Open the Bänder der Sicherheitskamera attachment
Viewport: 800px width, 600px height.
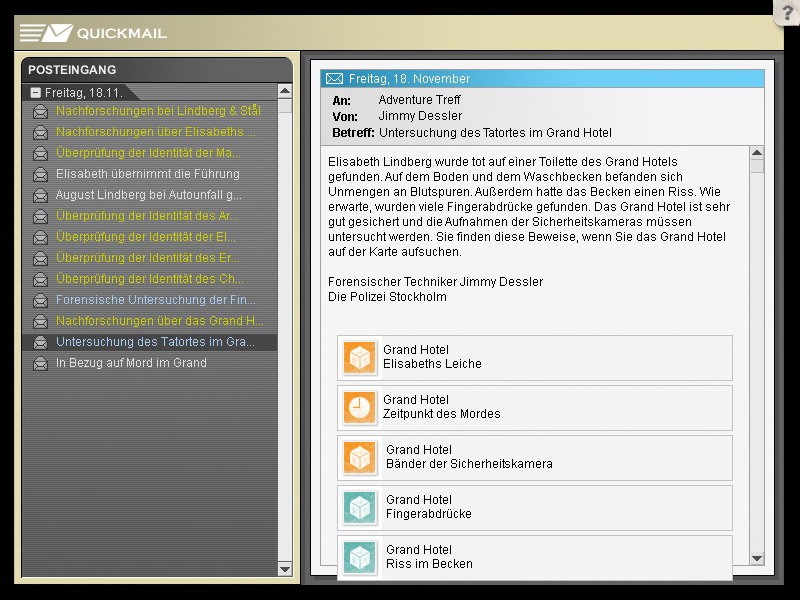point(535,458)
